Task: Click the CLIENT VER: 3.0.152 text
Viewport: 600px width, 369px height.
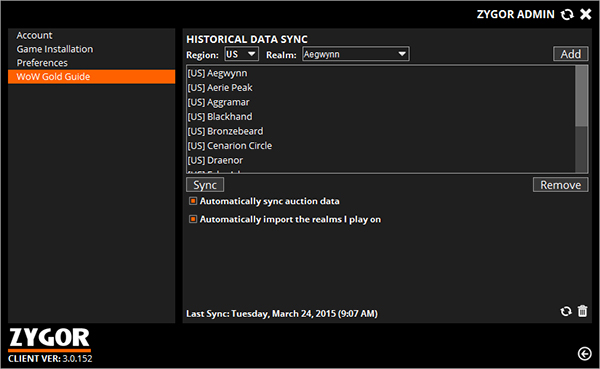Action: click(50, 359)
